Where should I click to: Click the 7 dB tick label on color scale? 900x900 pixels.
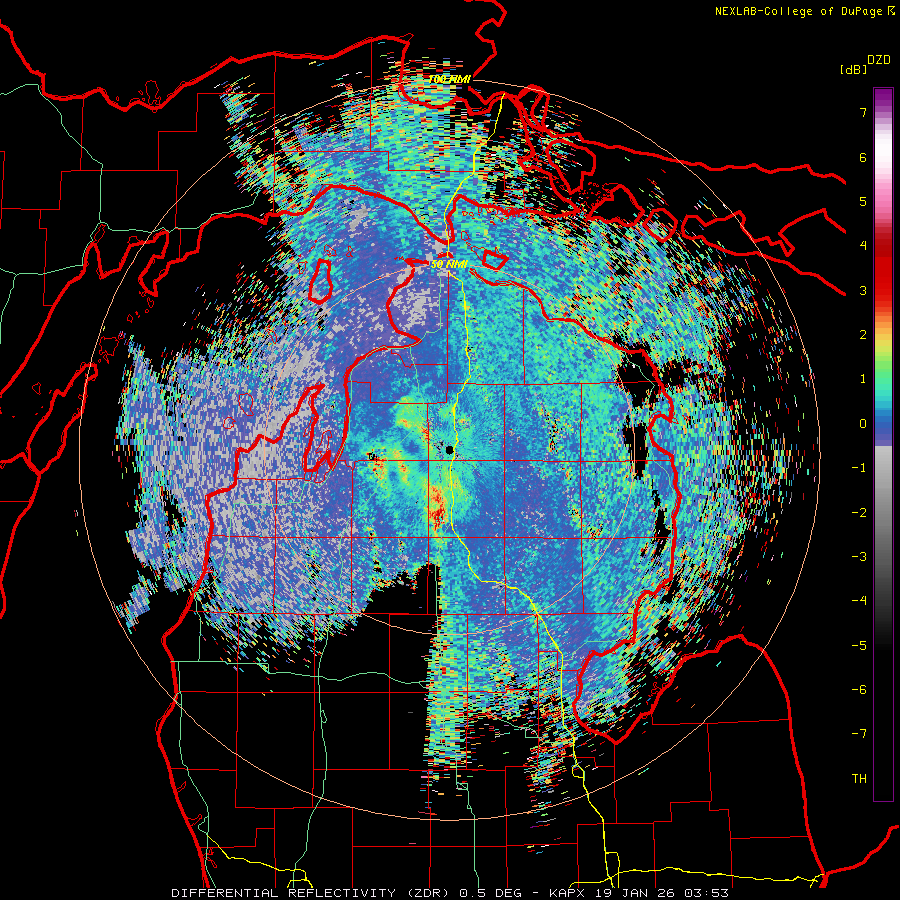click(x=863, y=112)
